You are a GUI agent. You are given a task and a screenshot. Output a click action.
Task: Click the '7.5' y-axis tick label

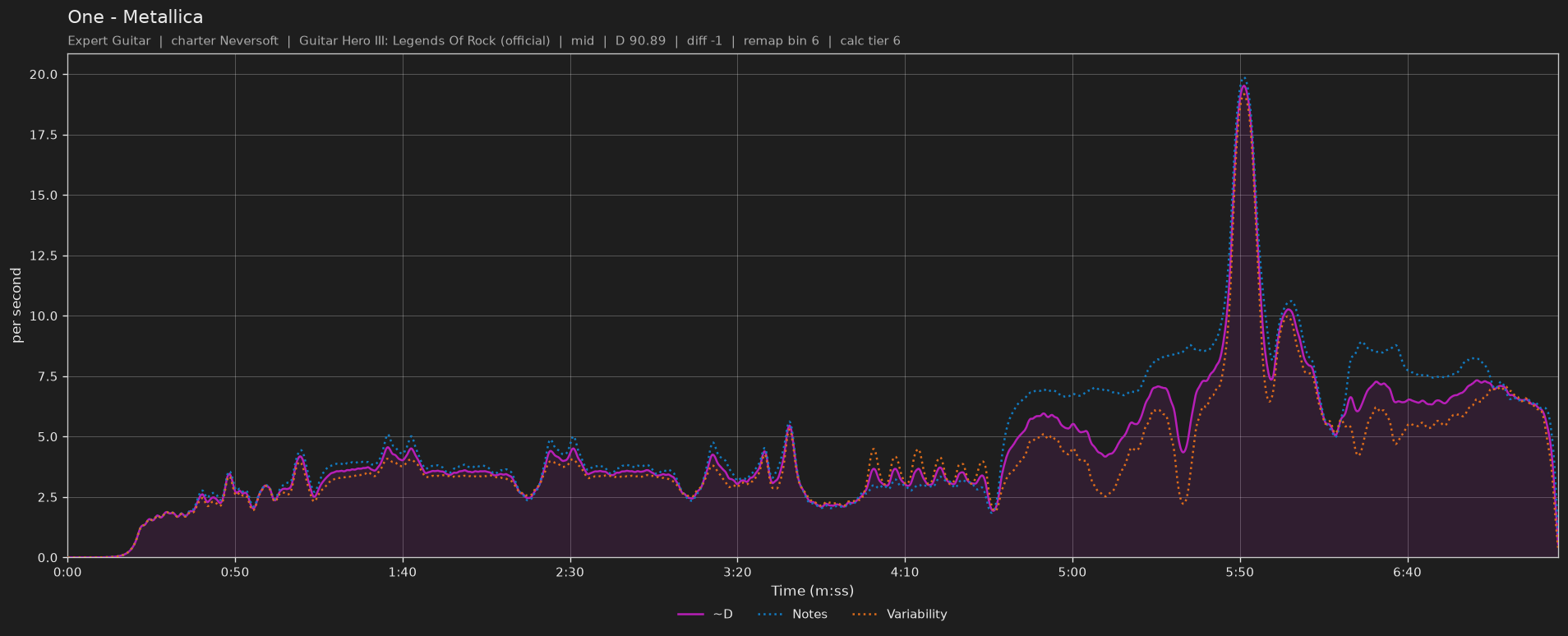tap(47, 376)
